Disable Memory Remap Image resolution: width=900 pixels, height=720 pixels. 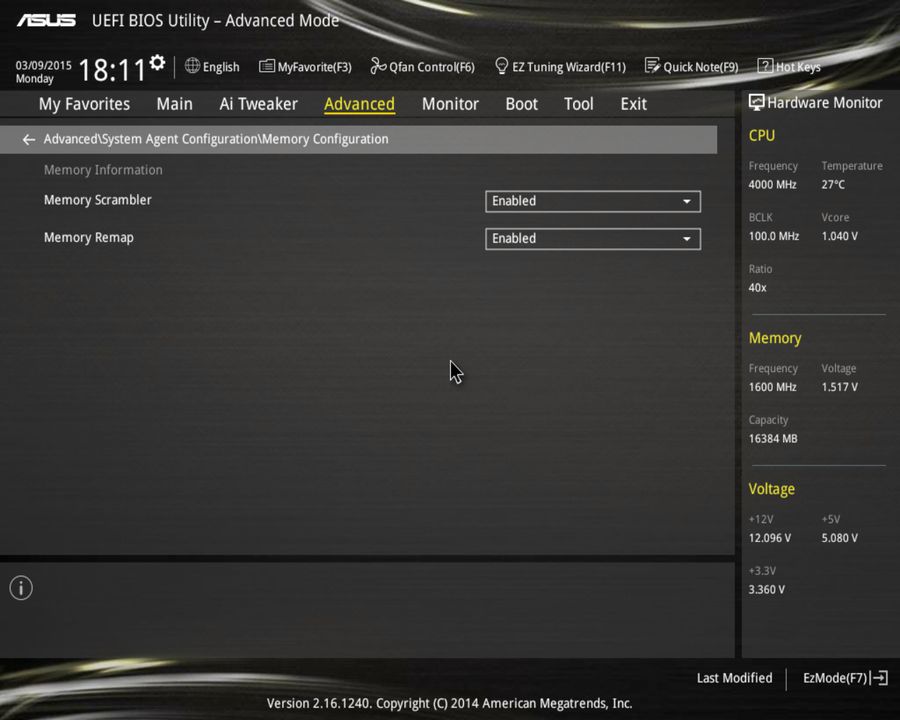point(592,238)
